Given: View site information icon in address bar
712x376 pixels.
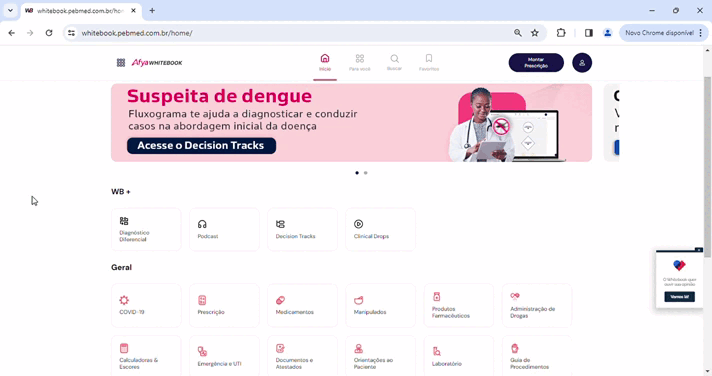Looking at the screenshot, I should coord(71,33).
